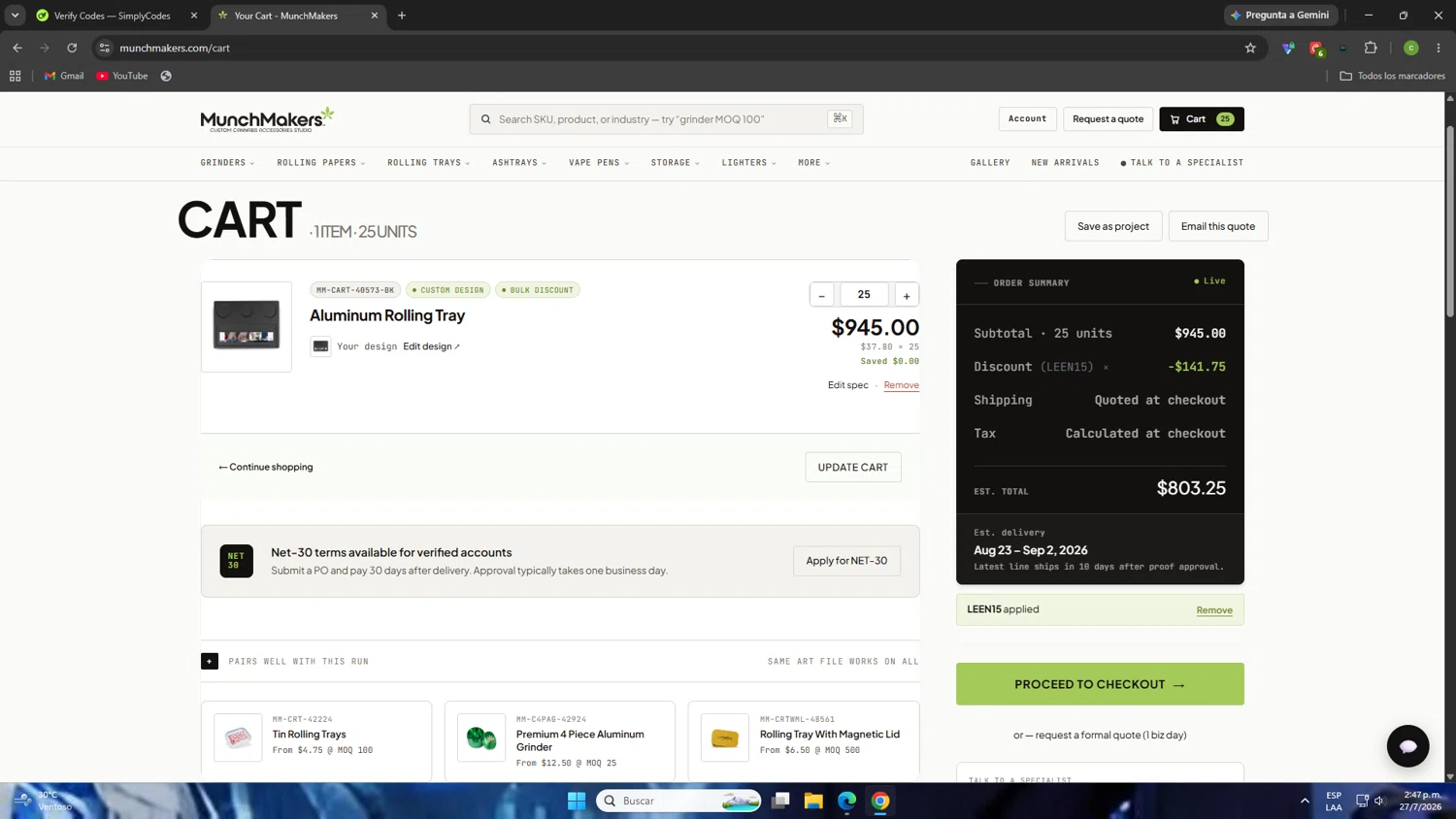The width and height of the screenshot is (1456, 819).
Task: Click Apply for NET-30
Action: click(846, 561)
